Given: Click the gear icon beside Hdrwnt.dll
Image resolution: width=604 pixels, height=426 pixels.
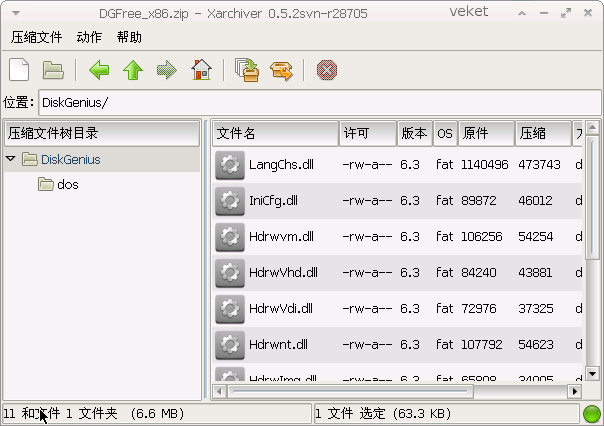Looking at the screenshot, I should click(230, 344).
